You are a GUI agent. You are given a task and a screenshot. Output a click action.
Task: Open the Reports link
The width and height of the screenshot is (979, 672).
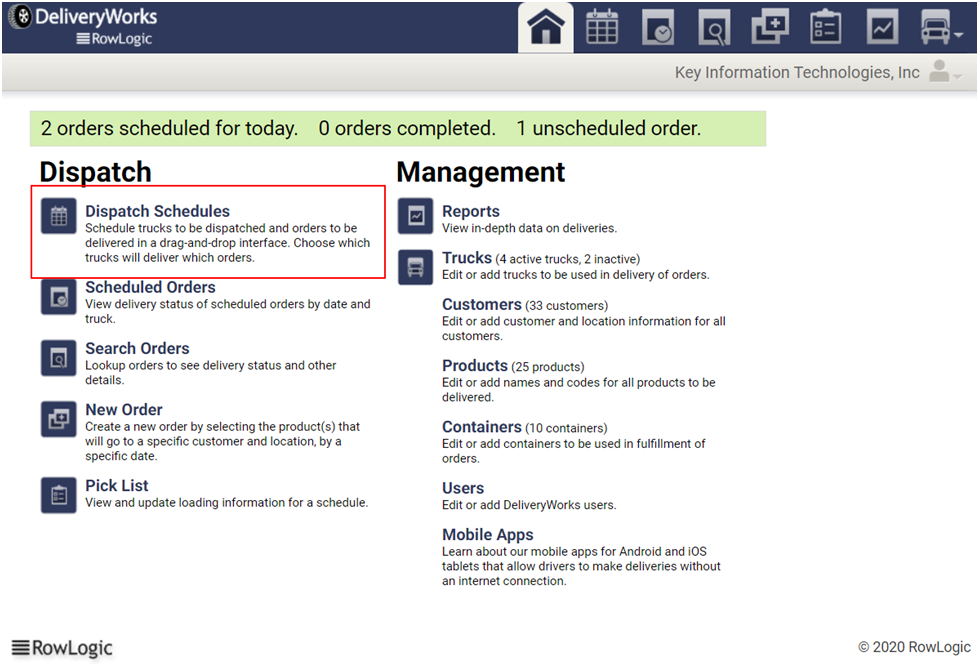click(x=471, y=211)
